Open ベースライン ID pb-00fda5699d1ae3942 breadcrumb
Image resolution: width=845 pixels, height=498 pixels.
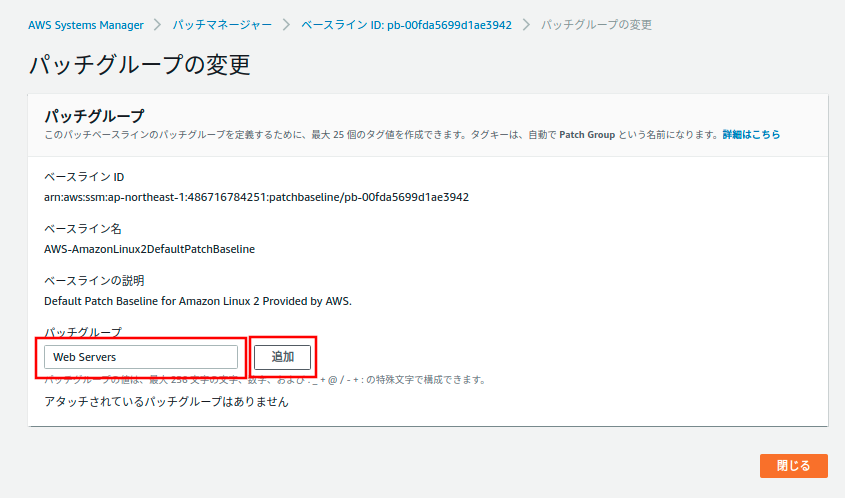406,24
